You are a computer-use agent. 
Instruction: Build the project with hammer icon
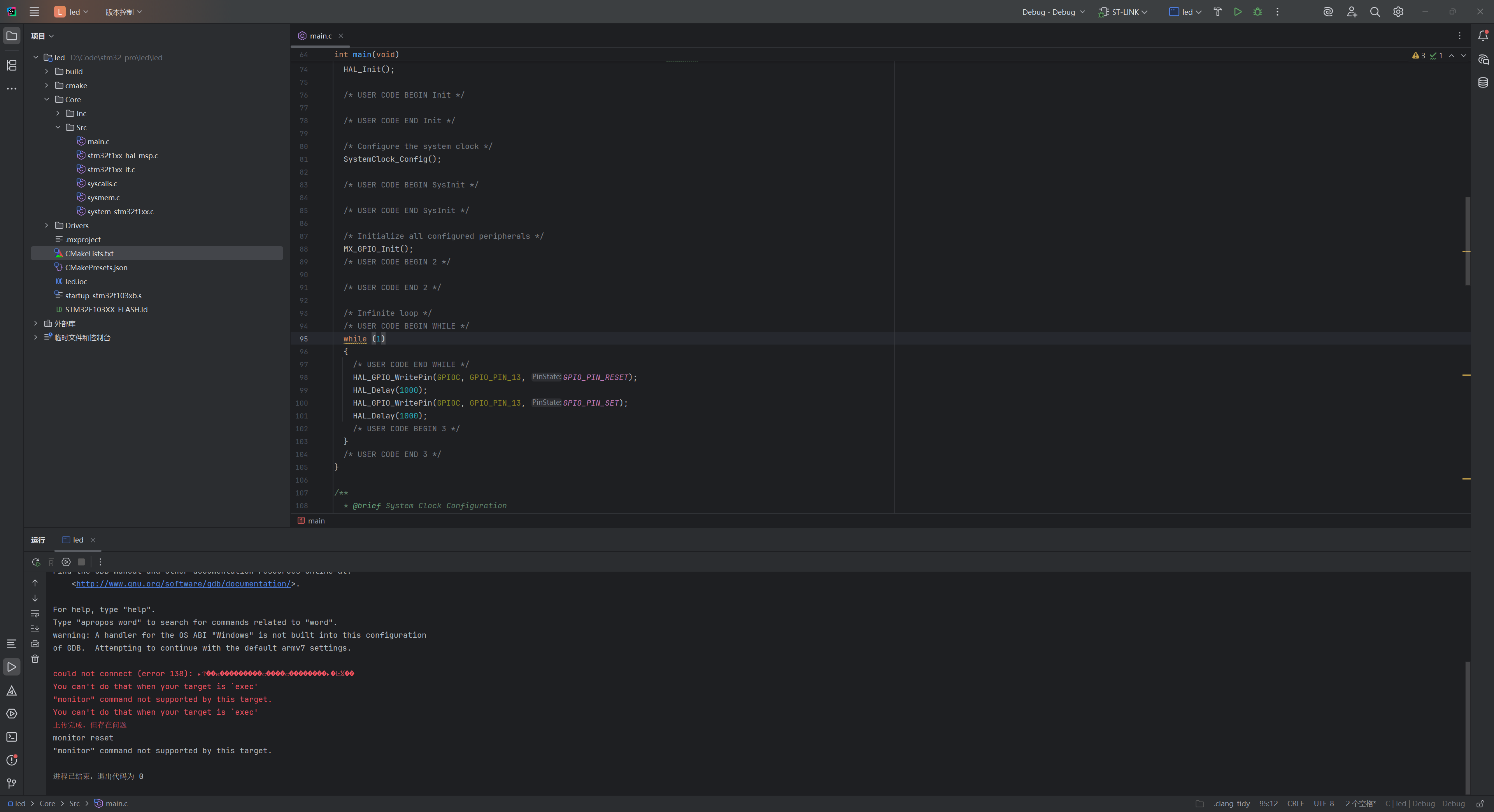tap(1217, 12)
